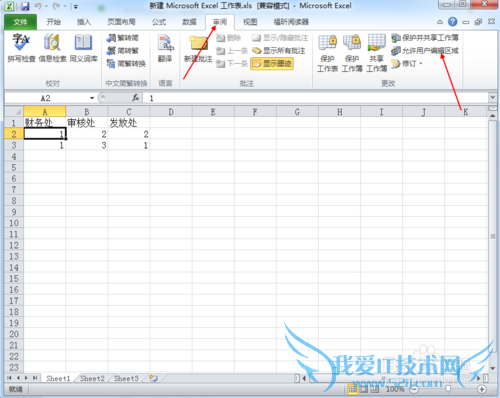Viewport: 500px width, 398px height.
Task: Convert text with 简转繁
Action: 123,51
